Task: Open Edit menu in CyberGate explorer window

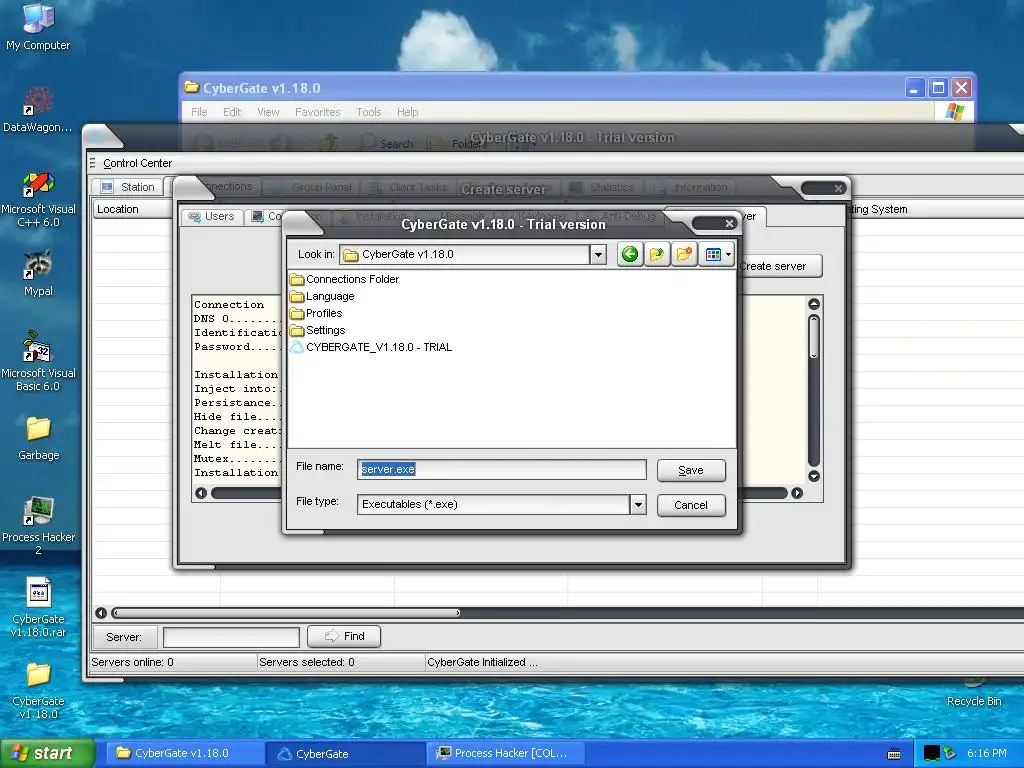Action: tap(232, 112)
